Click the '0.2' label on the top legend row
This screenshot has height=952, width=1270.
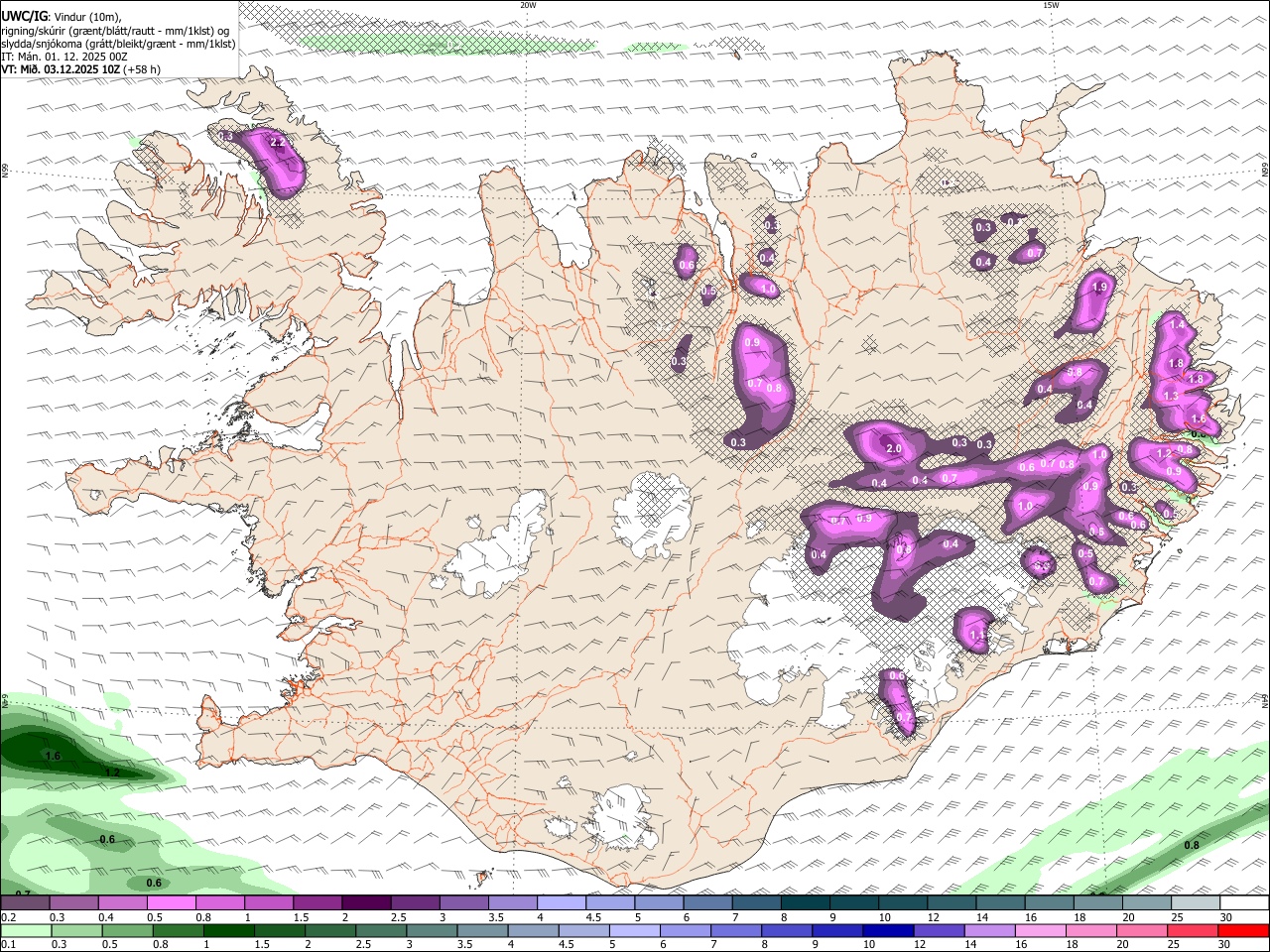(9, 917)
